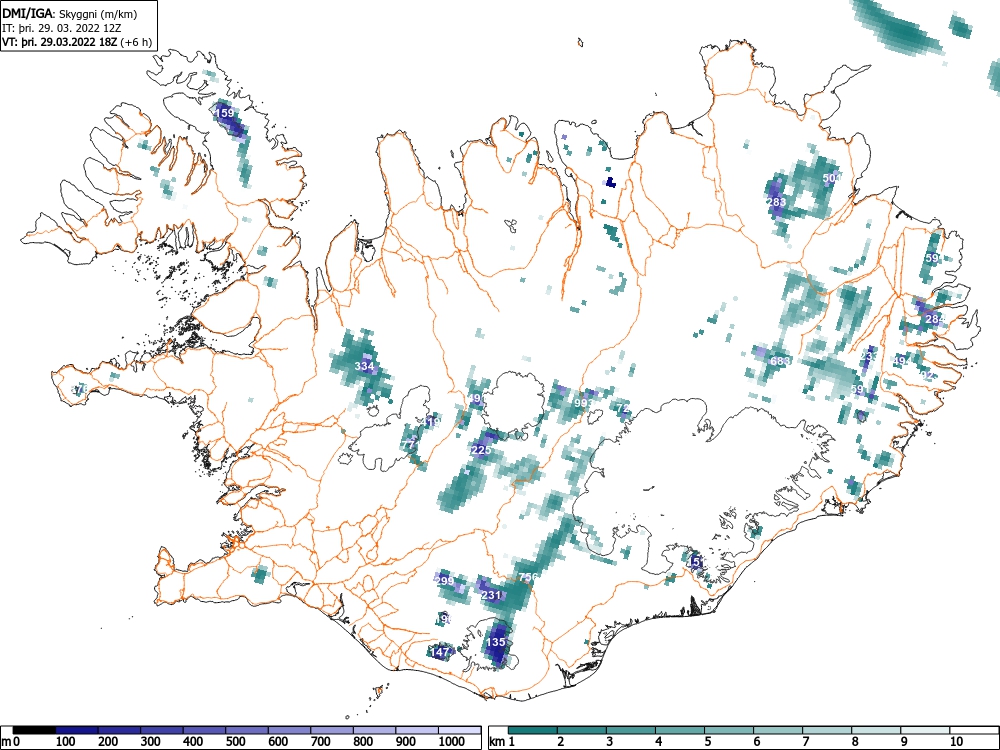Pick the 7–8 km pale teal swatch
1000x750 pixels.
coord(827,730)
